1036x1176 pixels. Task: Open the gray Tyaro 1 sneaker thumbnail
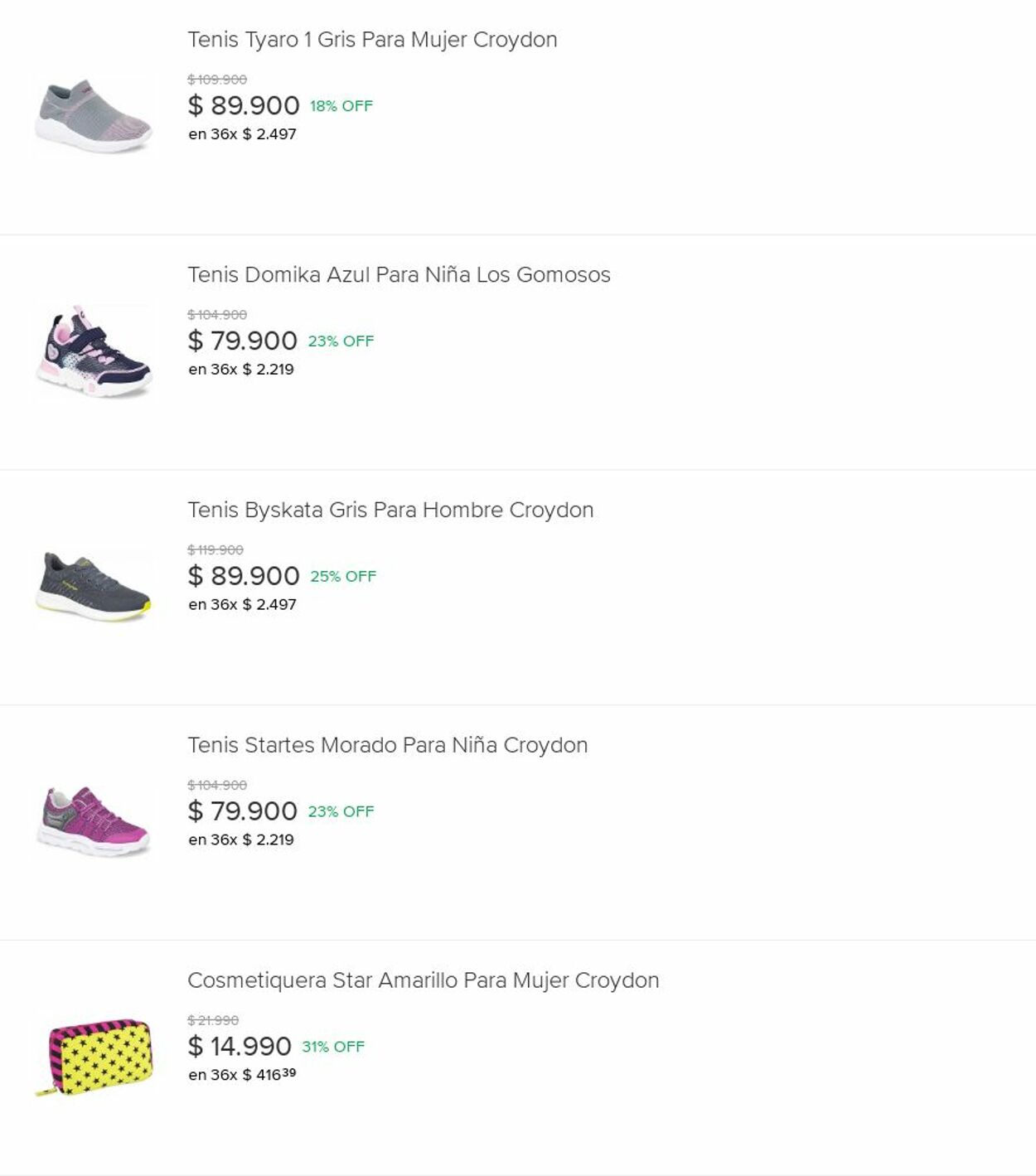(94, 117)
